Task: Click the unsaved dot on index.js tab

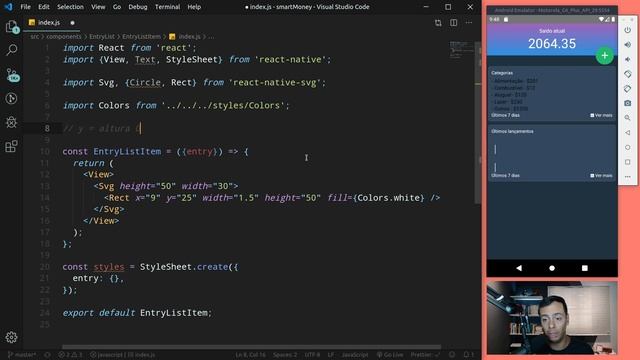Action: [72, 23]
